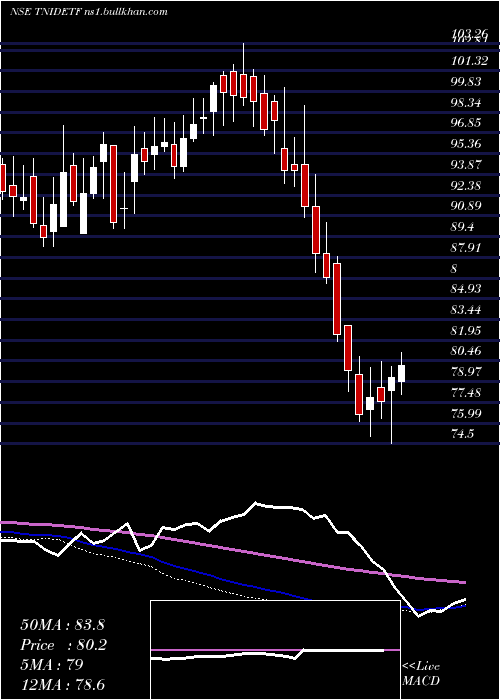Click the 12MA : 78.6 readout
Image resolution: width=500 pixels, height=700 pixels.
62,685
